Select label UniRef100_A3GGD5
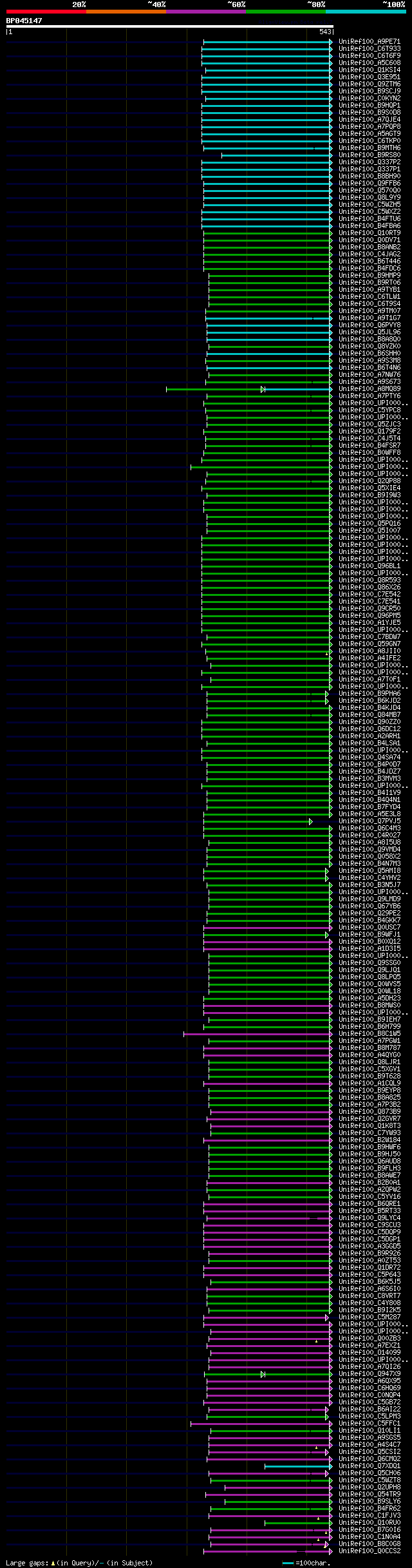The height and width of the screenshot is (1568, 412). point(370,1247)
